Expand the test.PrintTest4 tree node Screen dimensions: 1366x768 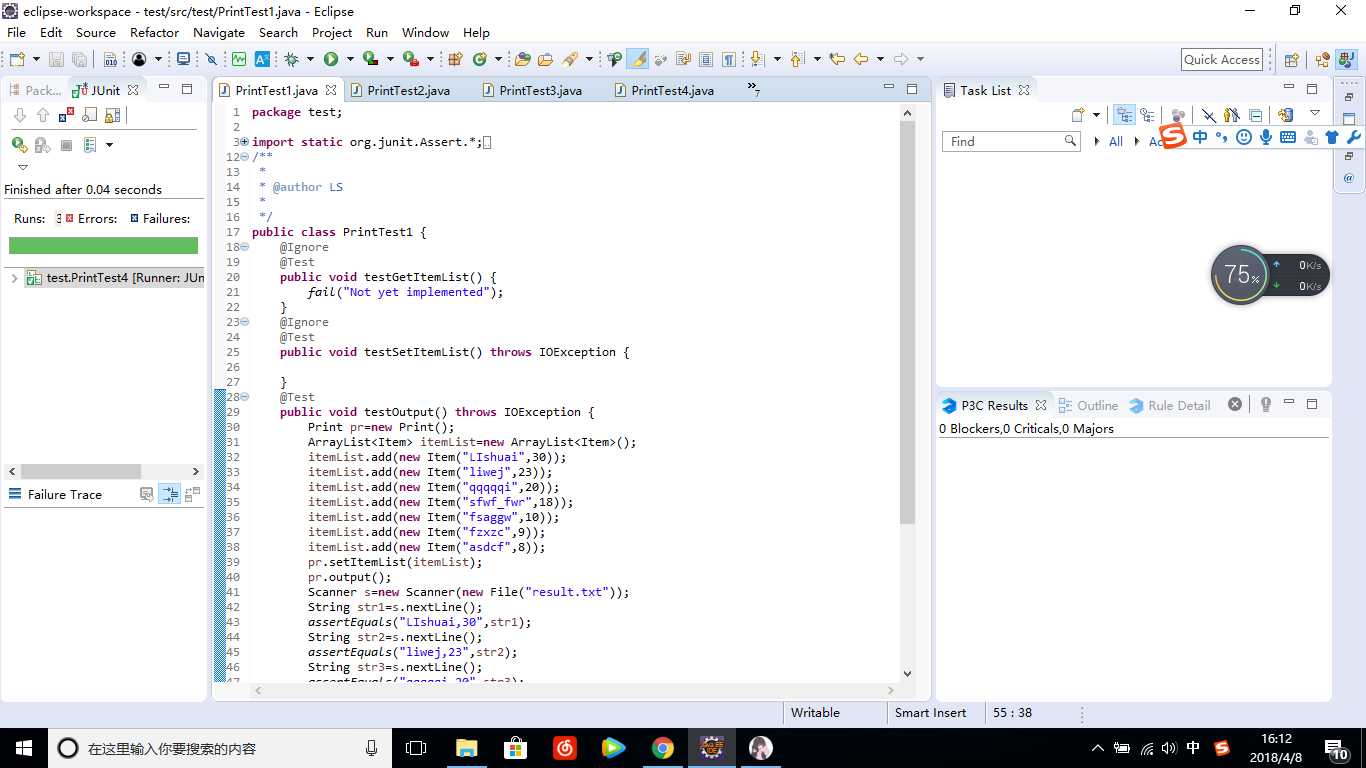point(15,278)
